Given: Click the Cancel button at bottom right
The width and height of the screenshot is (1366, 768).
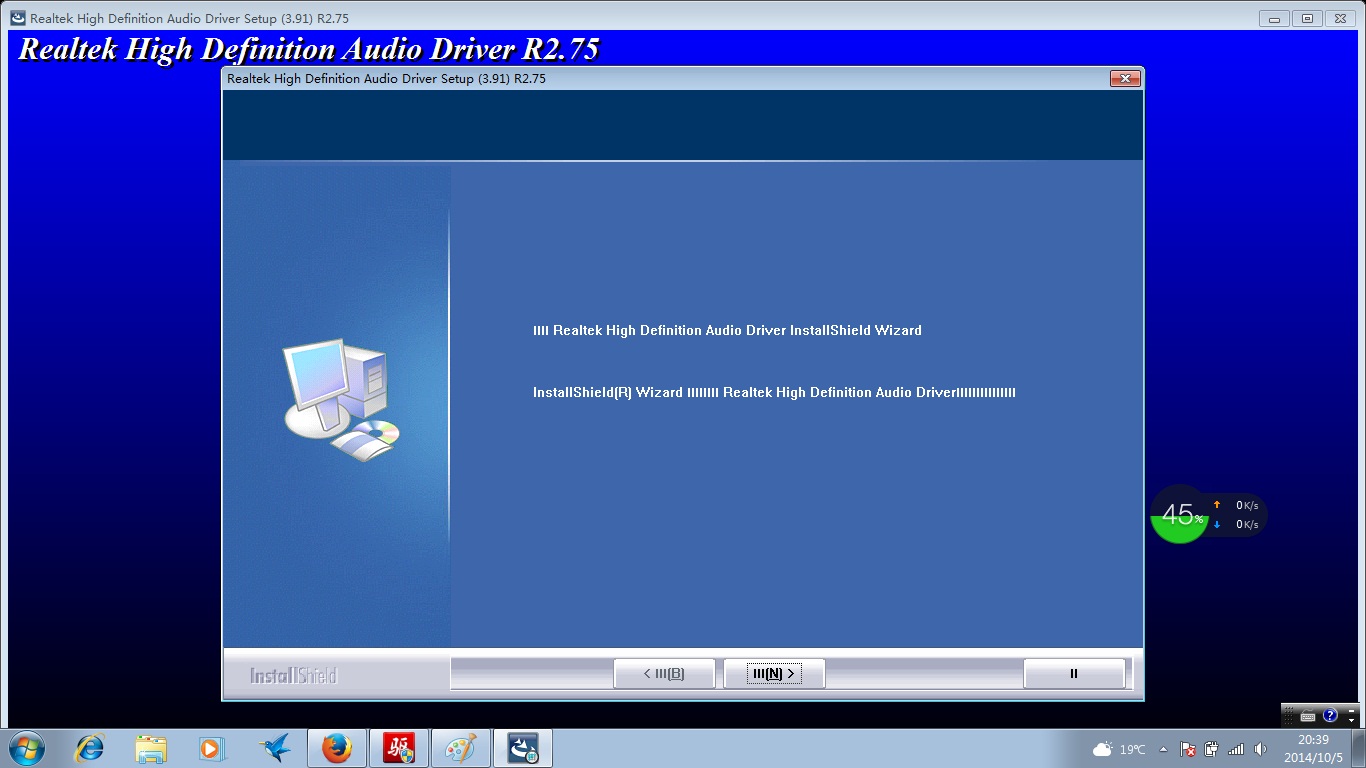Looking at the screenshot, I should coord(1074,674).
